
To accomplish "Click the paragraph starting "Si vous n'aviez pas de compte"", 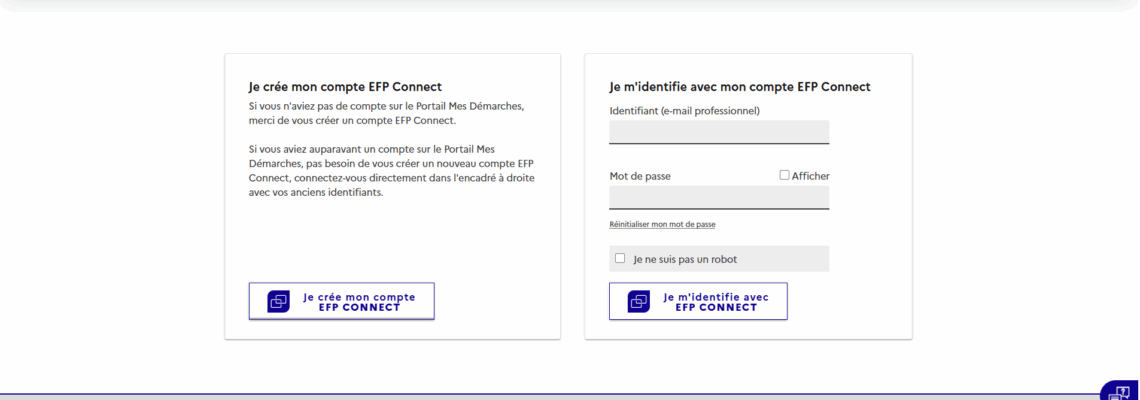I will click(x=386, y=113).
